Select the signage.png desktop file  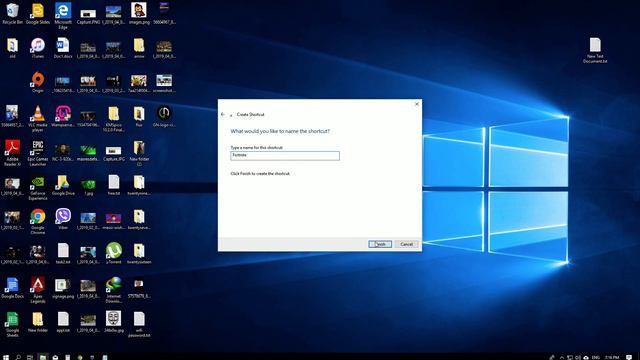click(63, 288)
